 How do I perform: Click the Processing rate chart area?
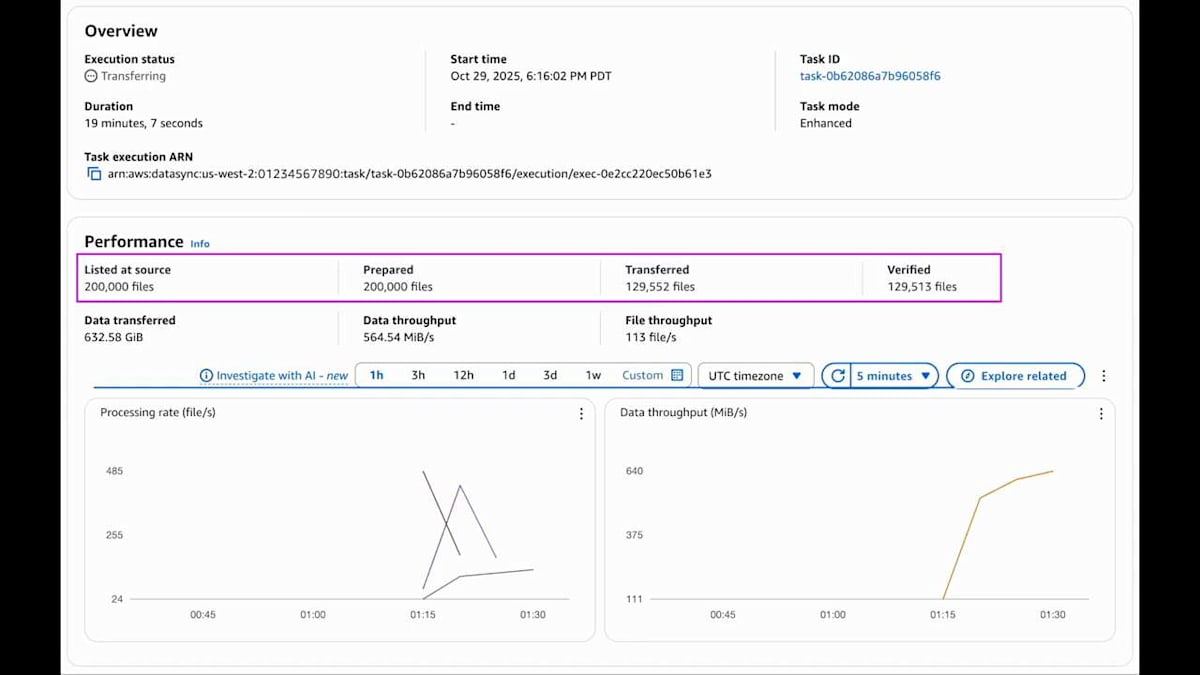pyautogui.click(x=340, y=530)
